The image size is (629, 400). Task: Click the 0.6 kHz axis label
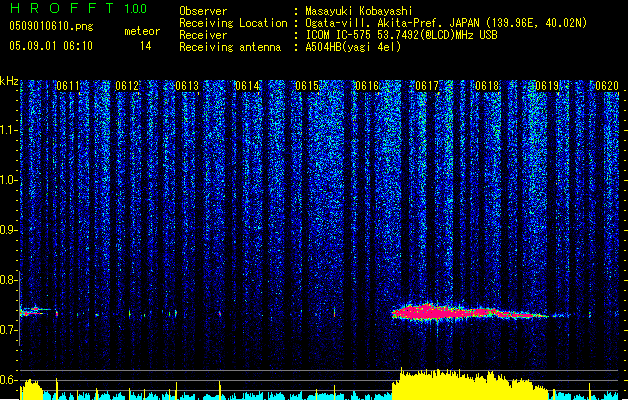(x=8, y=380)
